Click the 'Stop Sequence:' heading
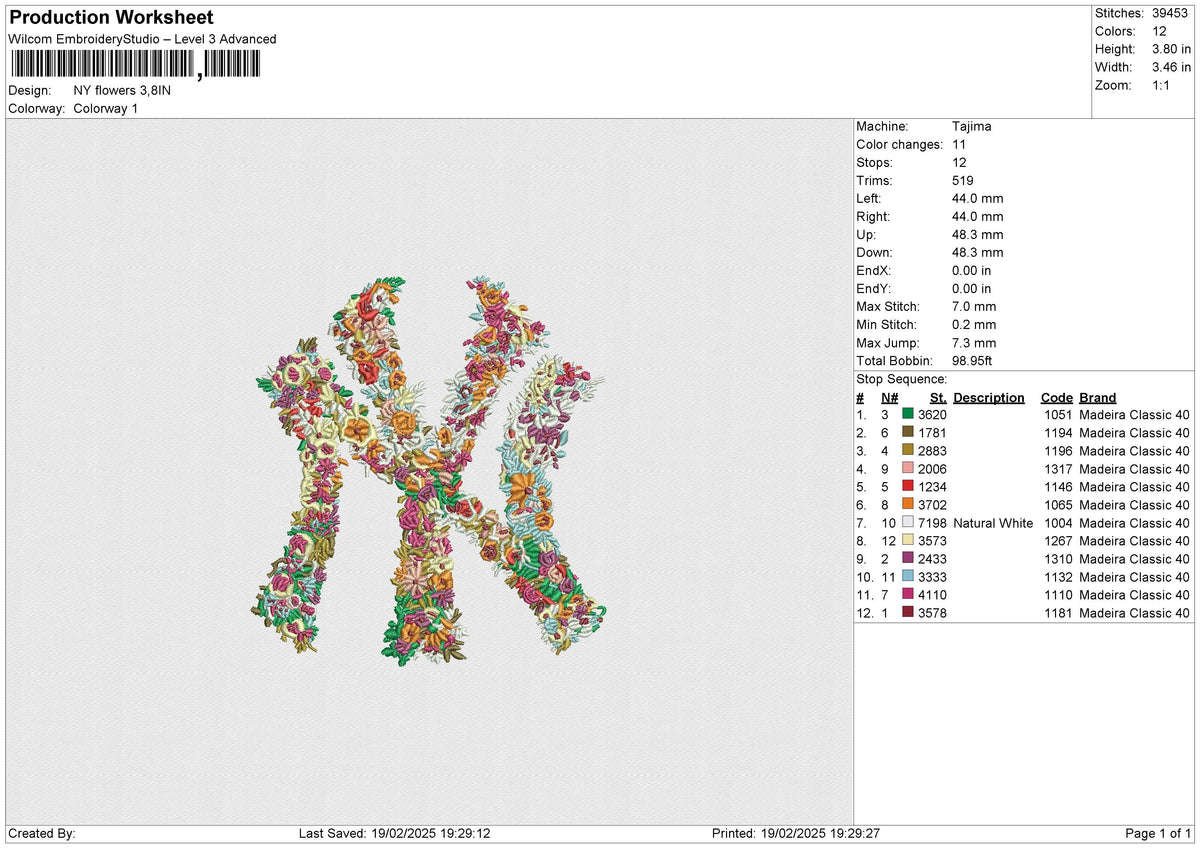 coord(901,379)
